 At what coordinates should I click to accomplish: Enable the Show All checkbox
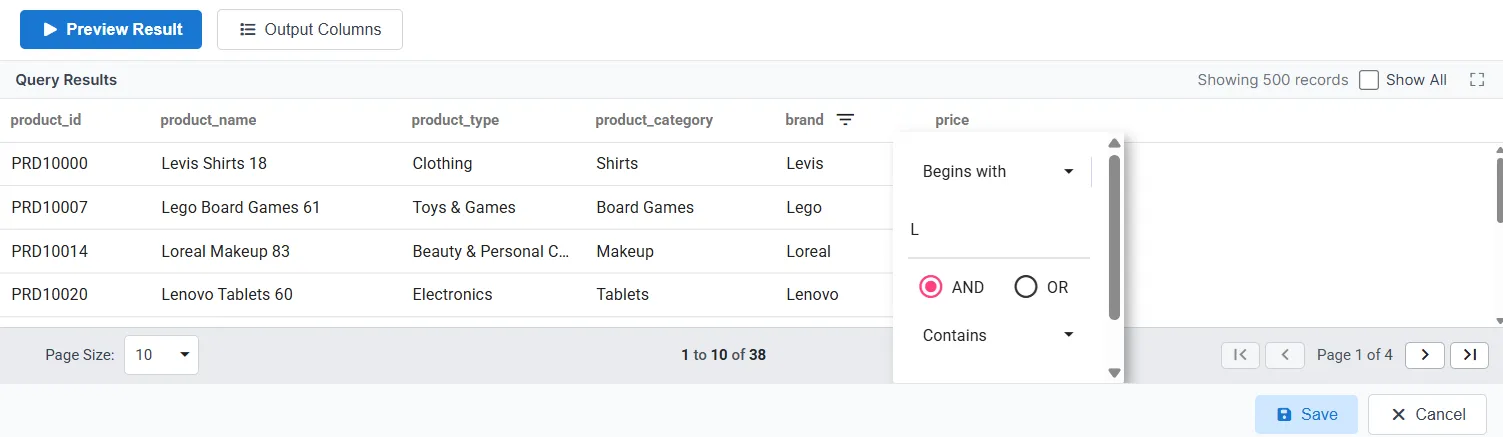tap(1369, 80)
